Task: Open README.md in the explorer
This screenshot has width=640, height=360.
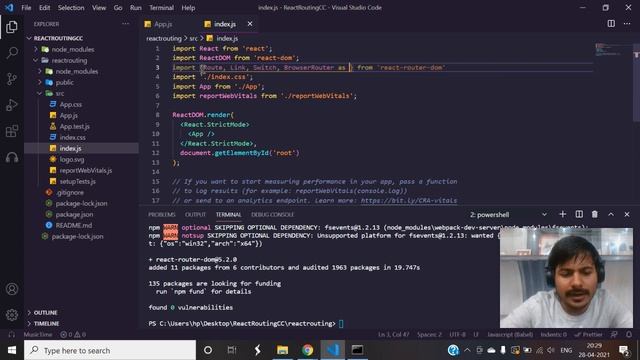Action: point(73,225)
